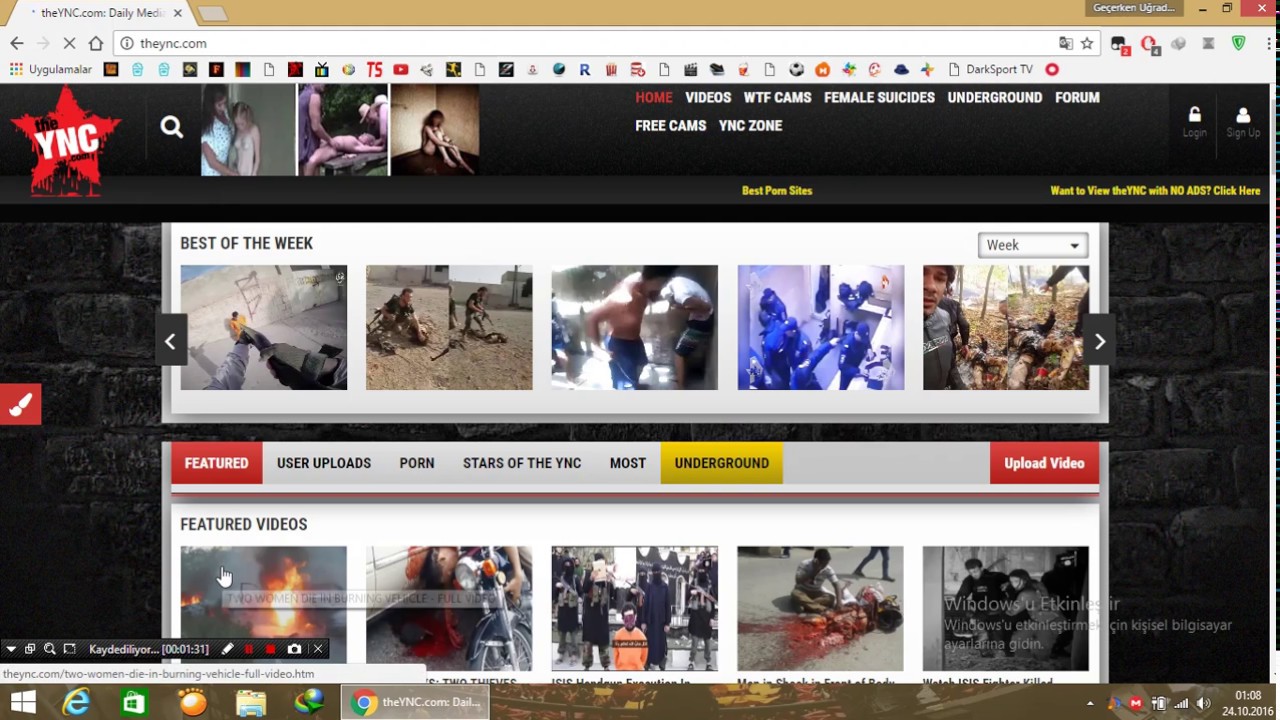Click the theYNC star logo

click(66, 140)
